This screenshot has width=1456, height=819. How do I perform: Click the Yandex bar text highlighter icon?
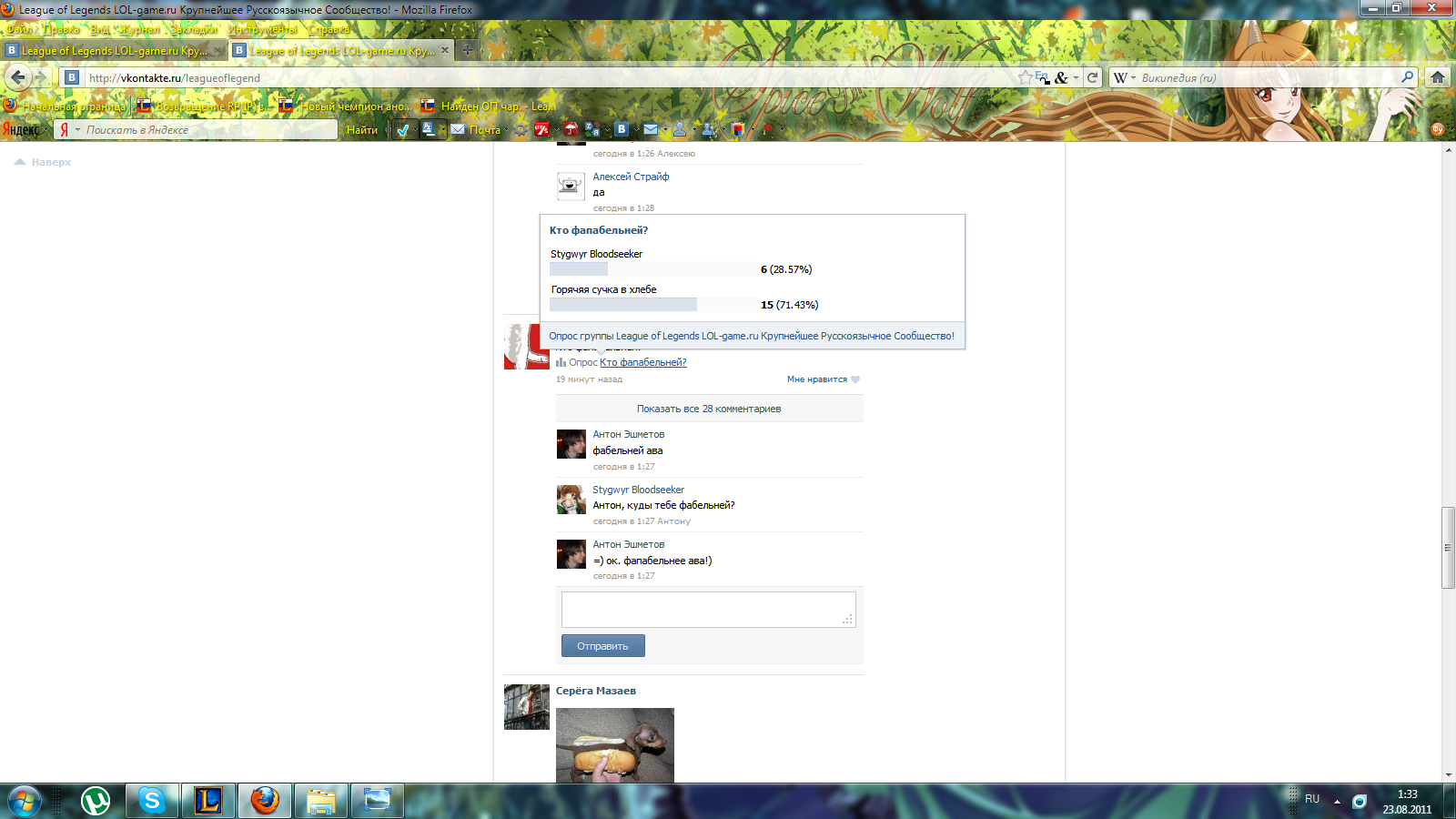coord(429,130)
